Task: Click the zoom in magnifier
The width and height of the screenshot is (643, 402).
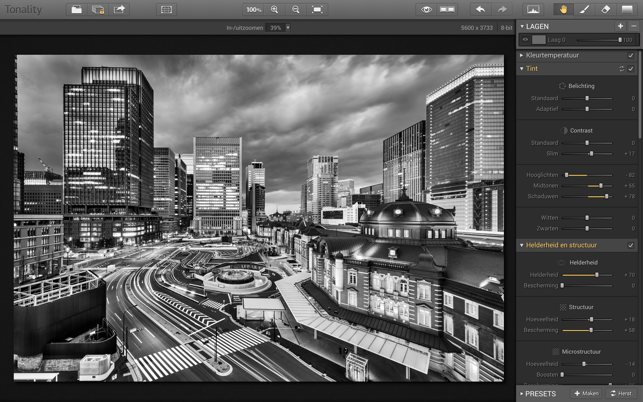Action: [x=275, y=9]
